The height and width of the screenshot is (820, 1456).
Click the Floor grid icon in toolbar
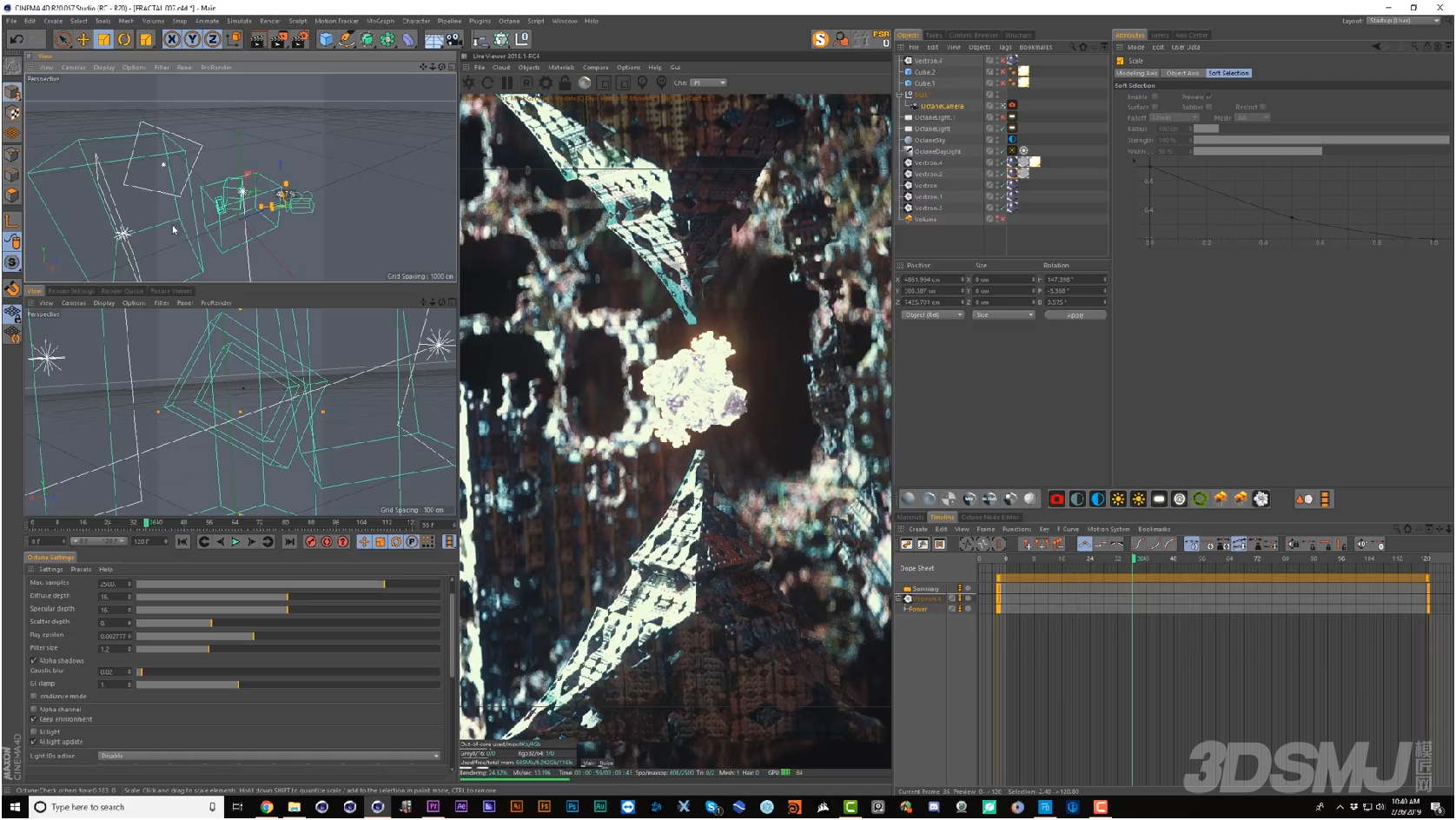tap(433, 39)
